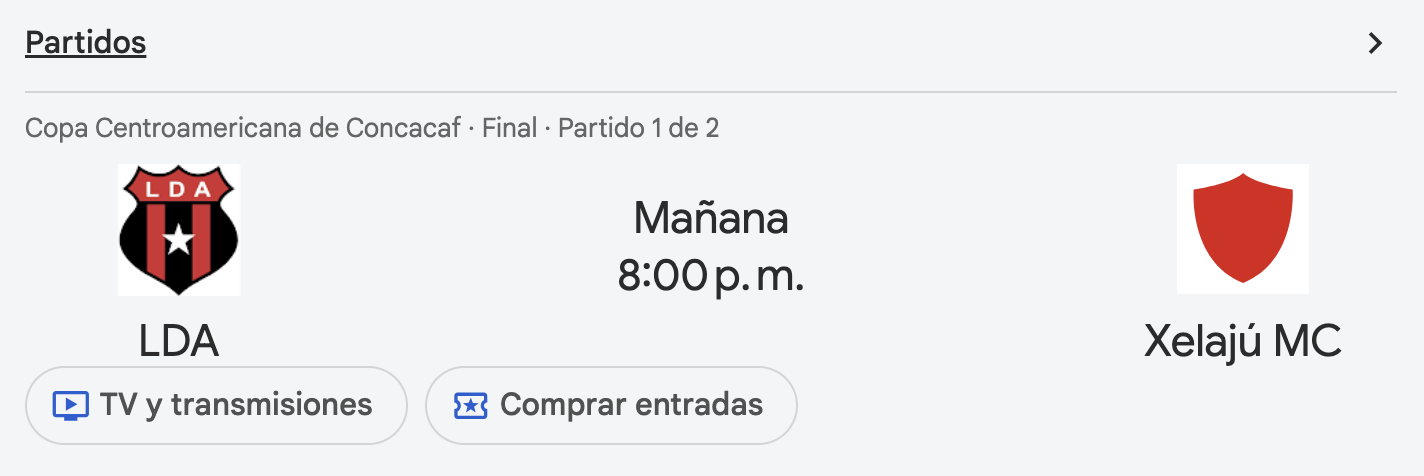Select the Xelajú MC team name
This screenshot has height=476, width=1424.
click(1242, 342)
